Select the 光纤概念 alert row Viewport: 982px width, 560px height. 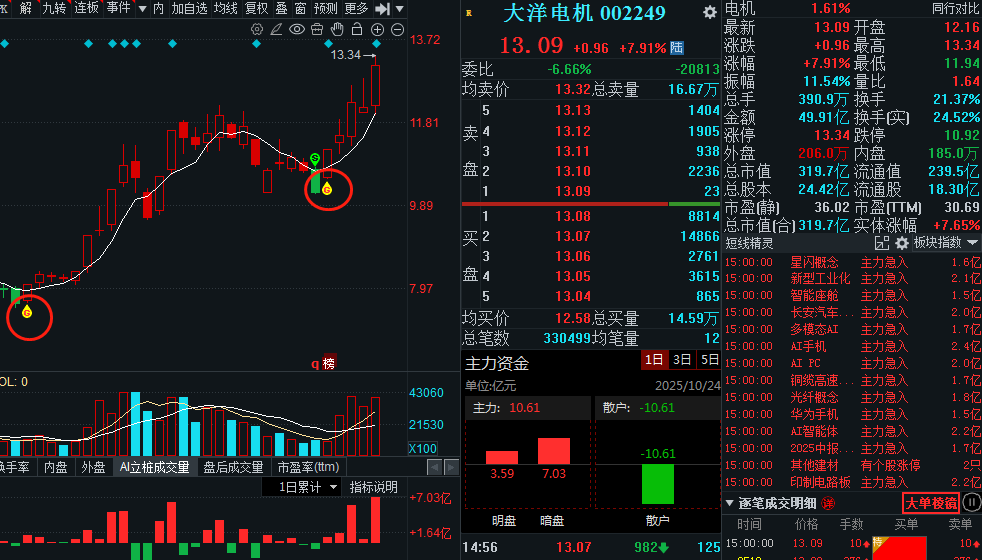tap(852, 397)
